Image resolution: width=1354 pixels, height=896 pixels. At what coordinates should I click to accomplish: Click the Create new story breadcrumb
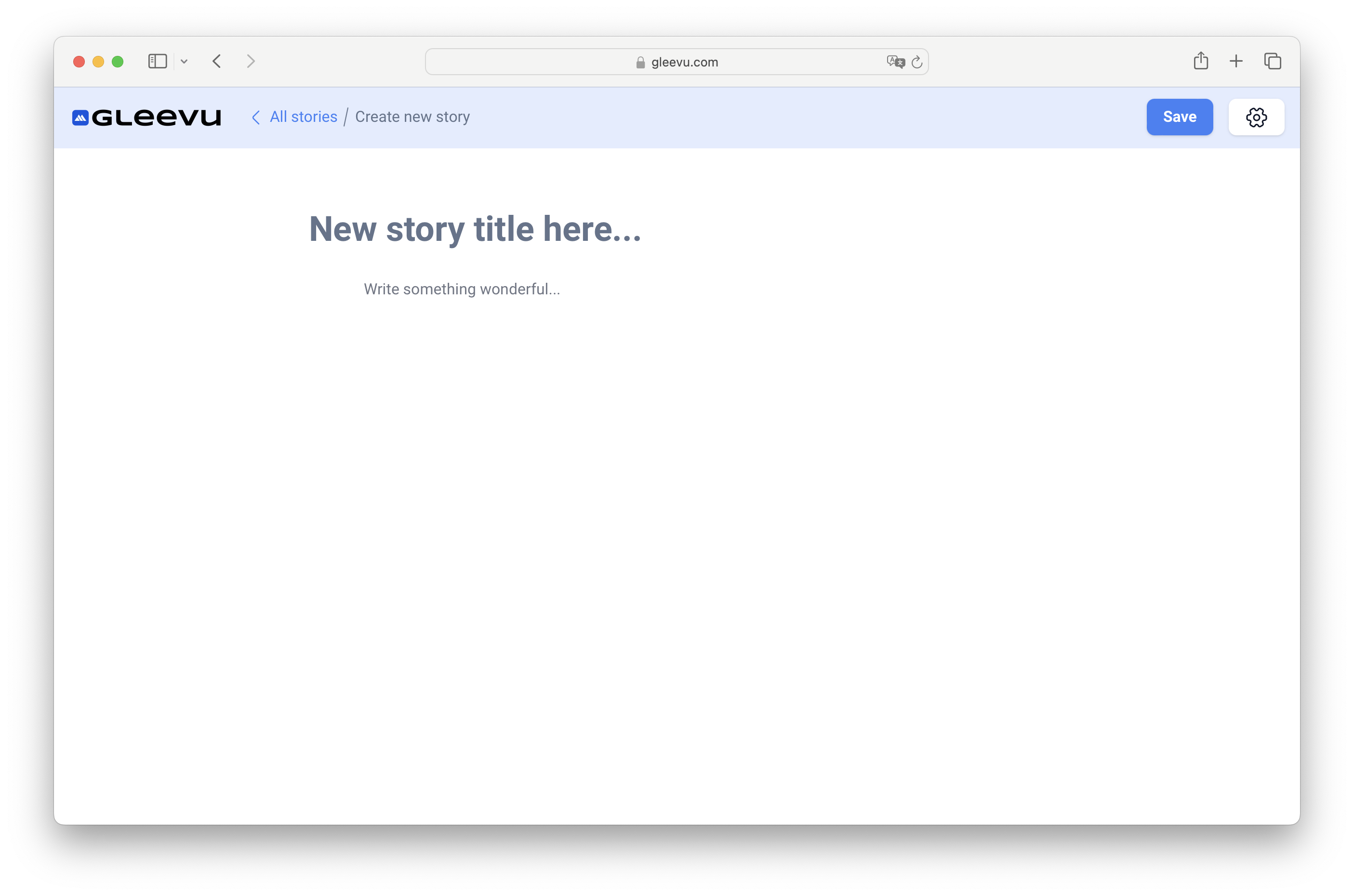tap(412, 117)
